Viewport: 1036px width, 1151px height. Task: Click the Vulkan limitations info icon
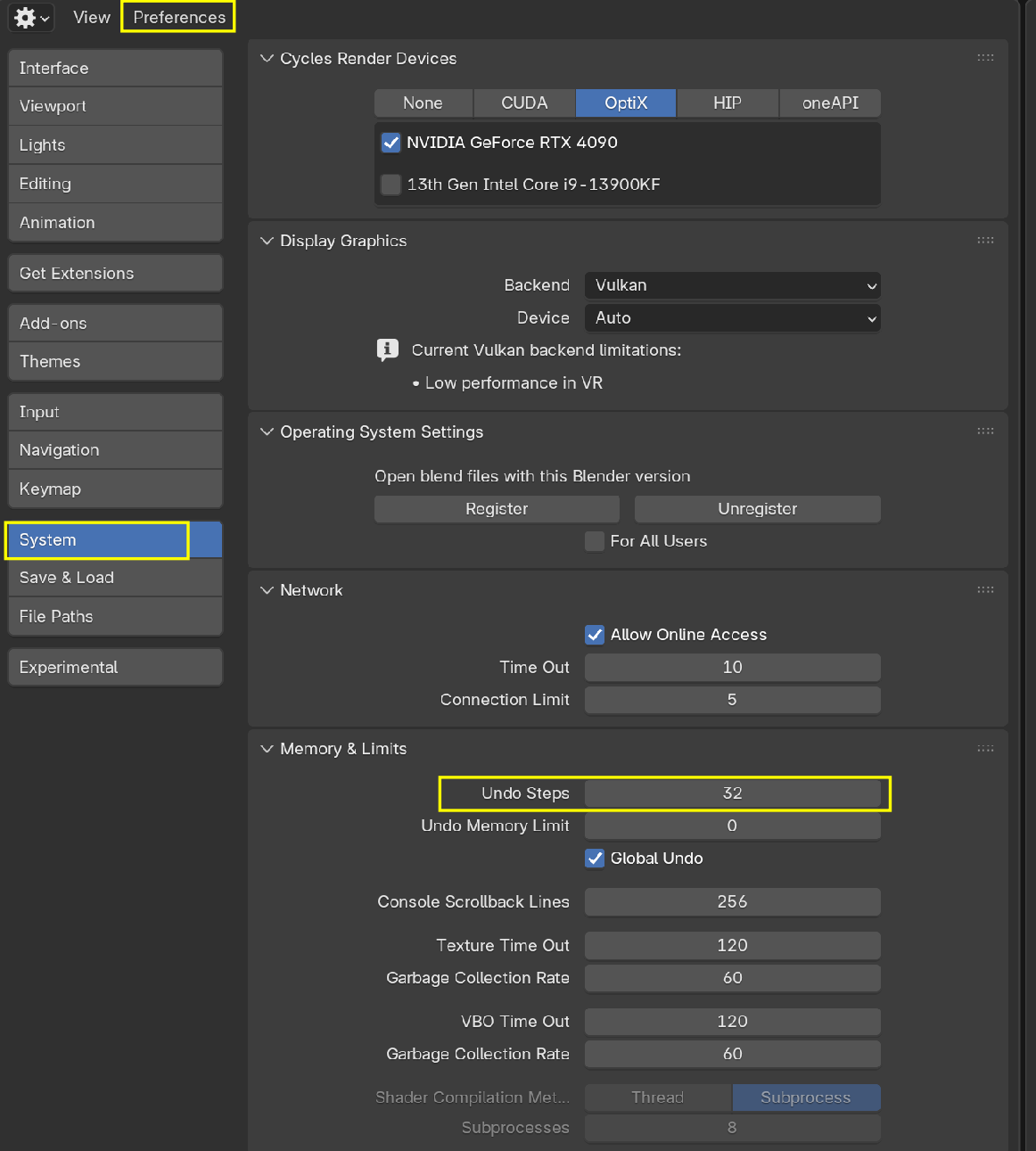tap(387, 349)
